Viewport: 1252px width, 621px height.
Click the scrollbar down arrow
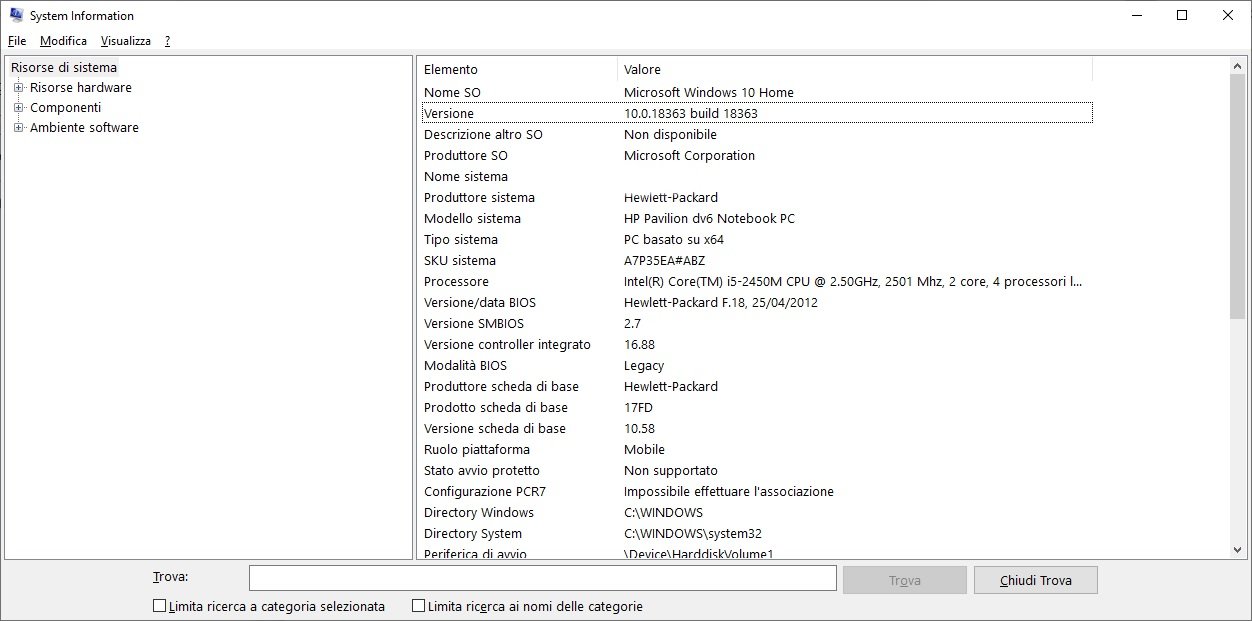pos(1238,550)
